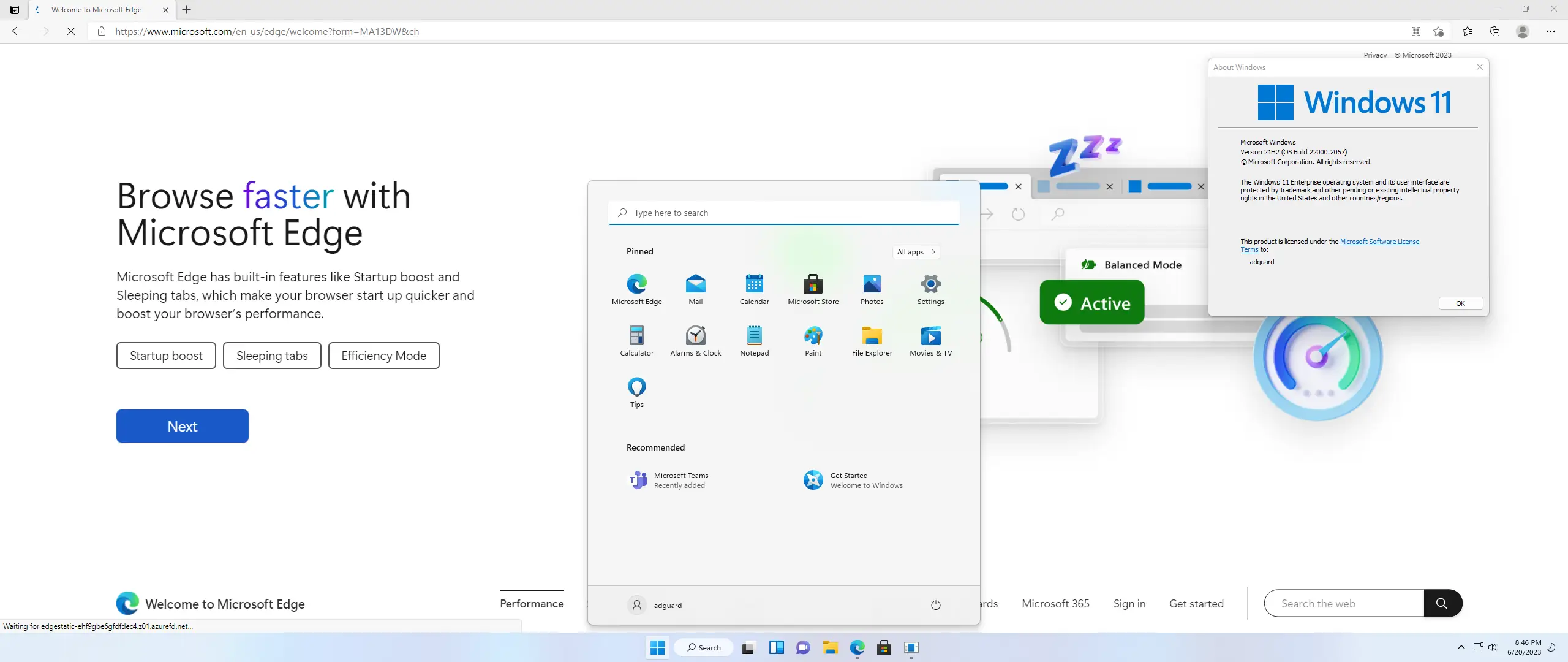Open Edge Settings and more menu
Image resolution: width=1568 pixels, height=662 pixels.
point(1550,31)
